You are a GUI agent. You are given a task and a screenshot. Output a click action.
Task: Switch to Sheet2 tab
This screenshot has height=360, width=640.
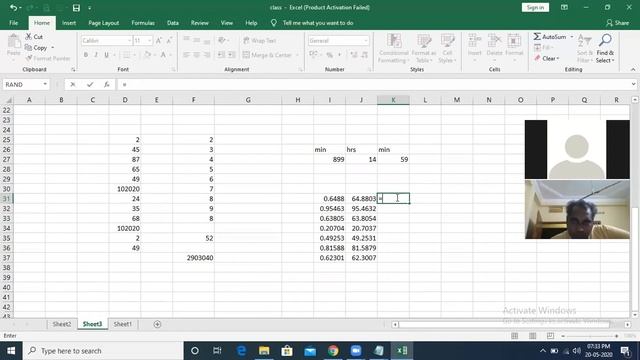coord(62,324)
